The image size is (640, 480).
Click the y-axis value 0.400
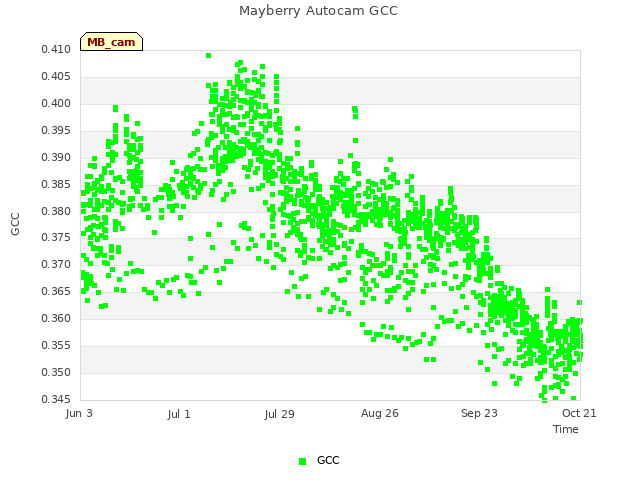(56, 103)
